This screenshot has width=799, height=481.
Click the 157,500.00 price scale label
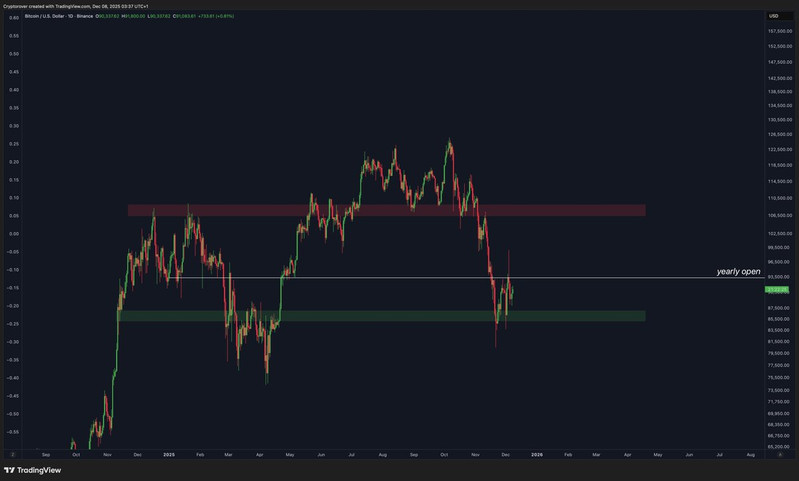tap(779, 31)
